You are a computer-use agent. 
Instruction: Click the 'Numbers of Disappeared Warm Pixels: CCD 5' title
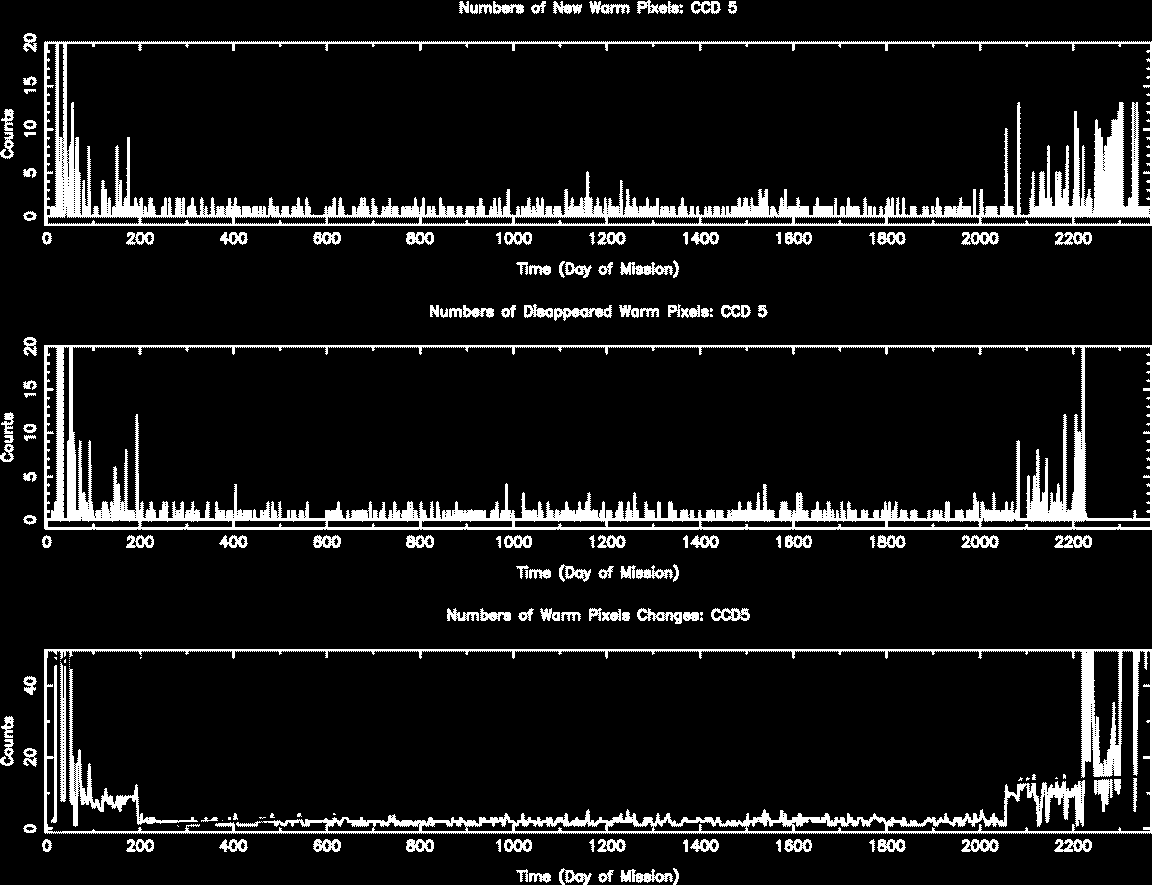tap(598, 312)
